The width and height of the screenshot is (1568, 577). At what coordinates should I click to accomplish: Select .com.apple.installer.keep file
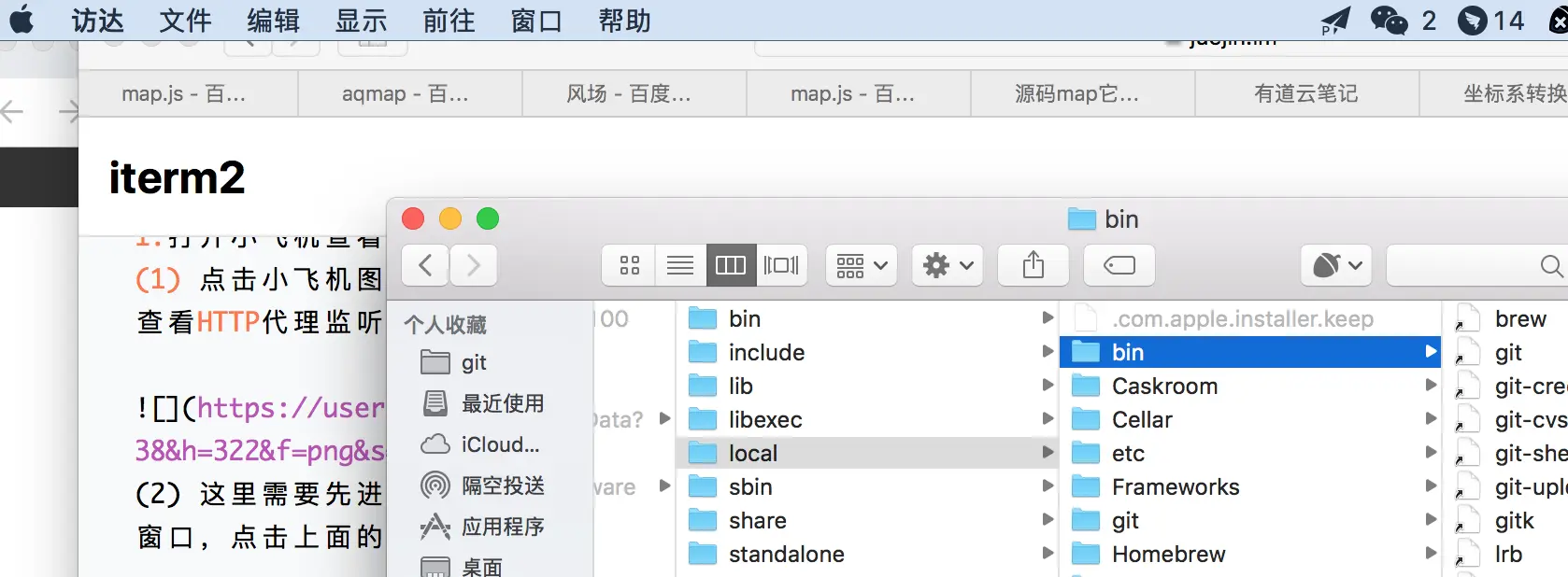point(1250,318)
